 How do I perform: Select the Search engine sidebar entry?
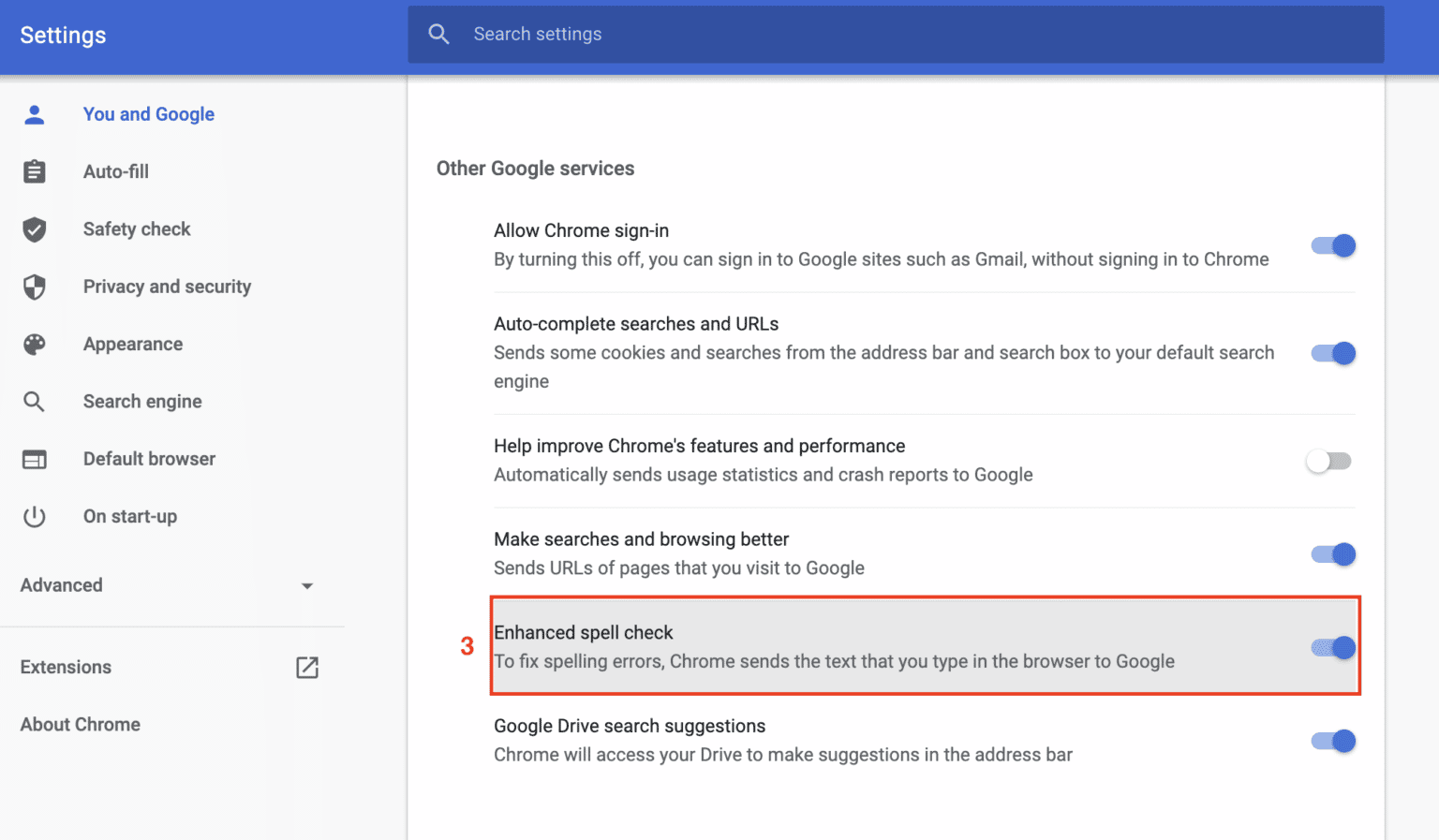point(142,401)
